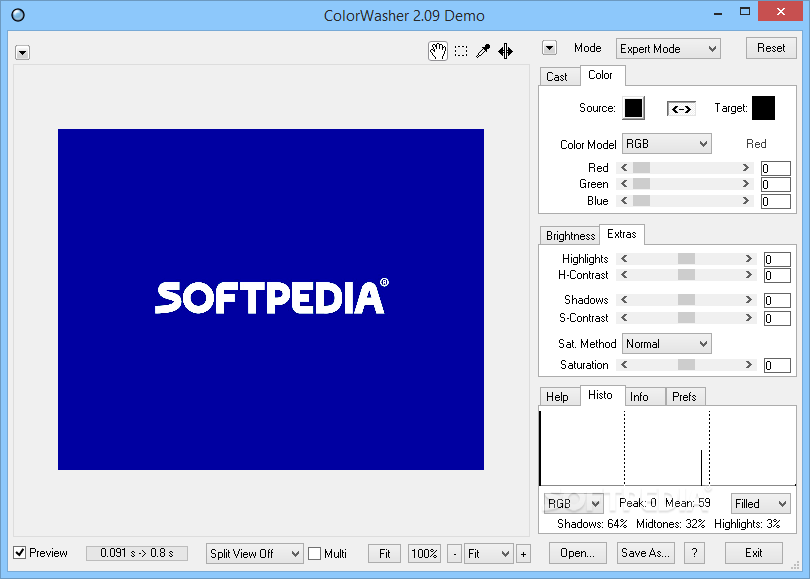Click the Highlights slider right arrow

click(749, 259)
